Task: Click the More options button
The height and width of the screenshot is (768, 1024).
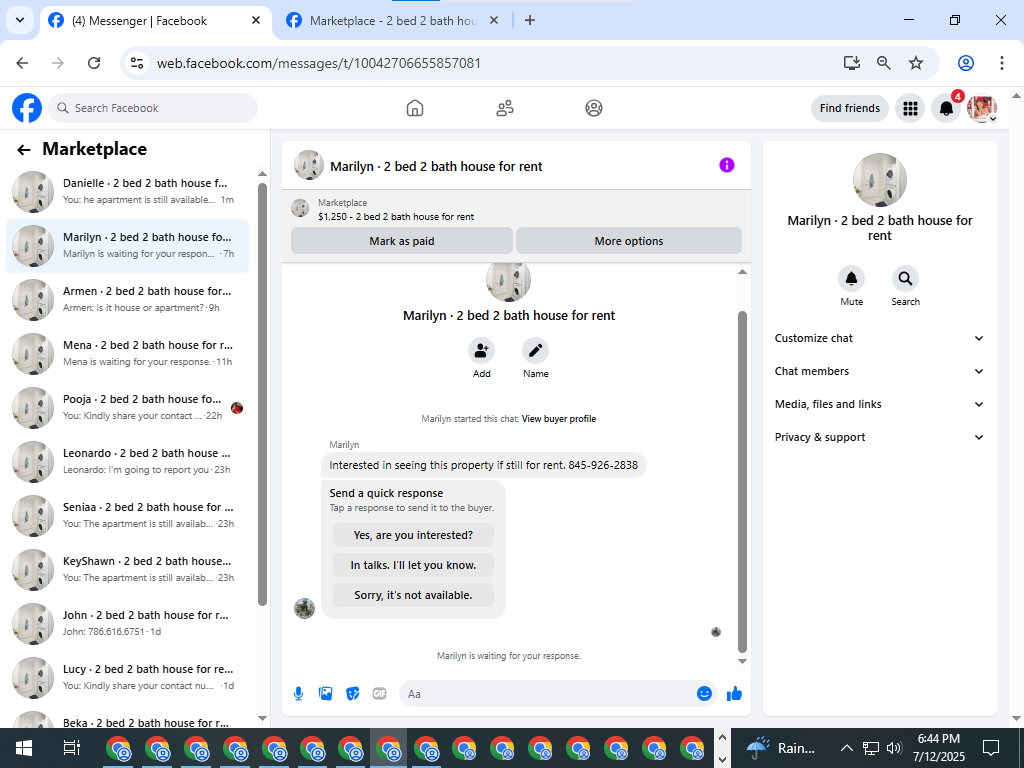Action: tap(629, 241)
